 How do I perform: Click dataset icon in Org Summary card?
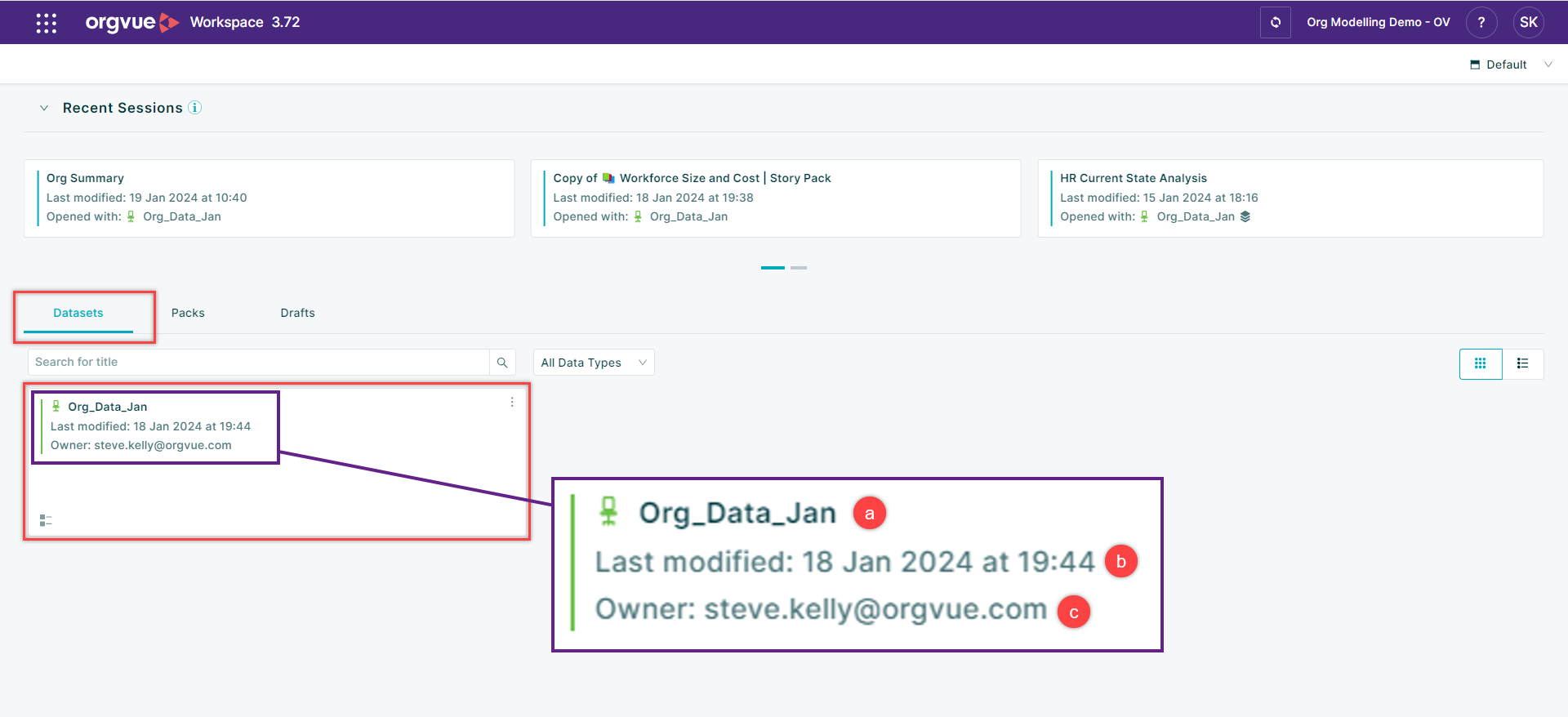coord(131,216)
